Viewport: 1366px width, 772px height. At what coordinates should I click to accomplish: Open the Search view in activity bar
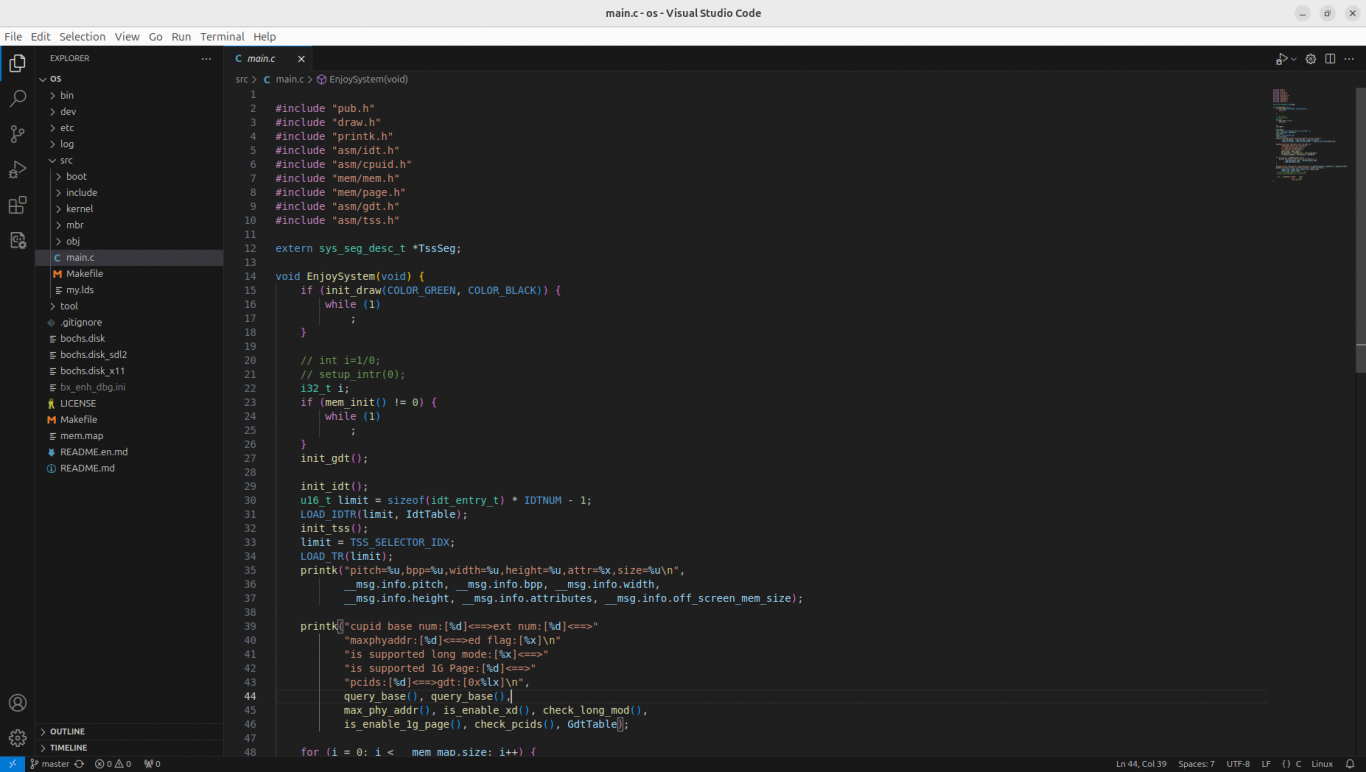pyautogui.click(x=17, y=99)
